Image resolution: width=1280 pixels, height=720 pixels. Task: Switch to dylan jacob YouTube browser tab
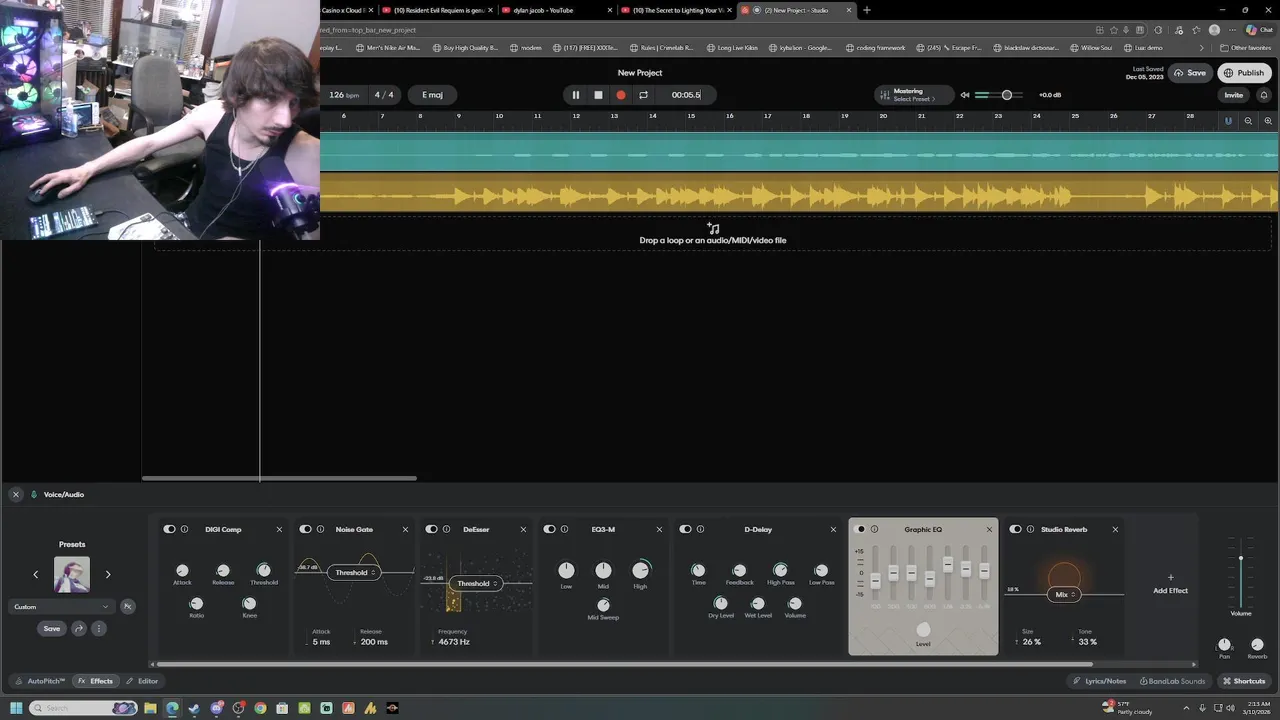point(556,10)
